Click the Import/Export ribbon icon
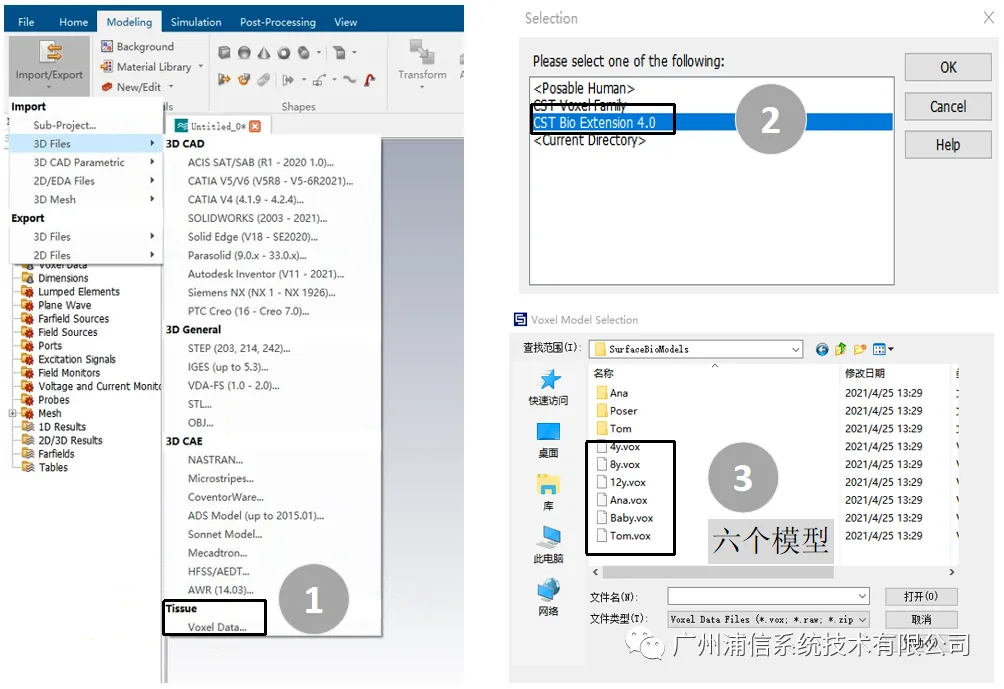 coord(50,53)
